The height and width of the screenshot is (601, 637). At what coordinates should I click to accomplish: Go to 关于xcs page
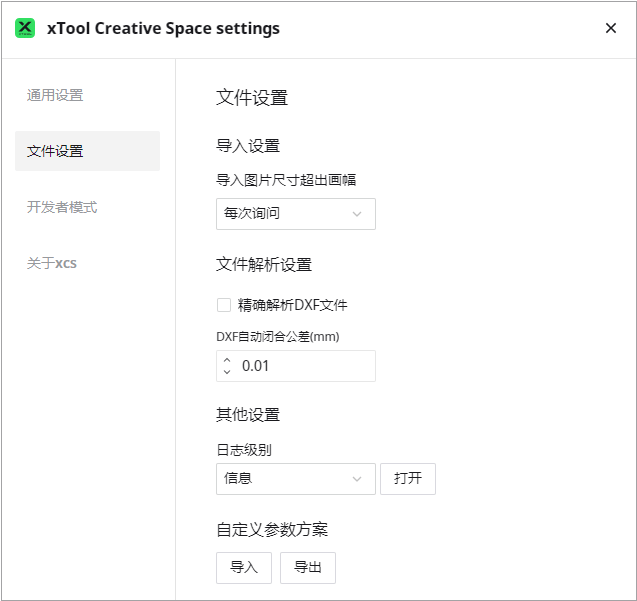(x=52, y=263)
